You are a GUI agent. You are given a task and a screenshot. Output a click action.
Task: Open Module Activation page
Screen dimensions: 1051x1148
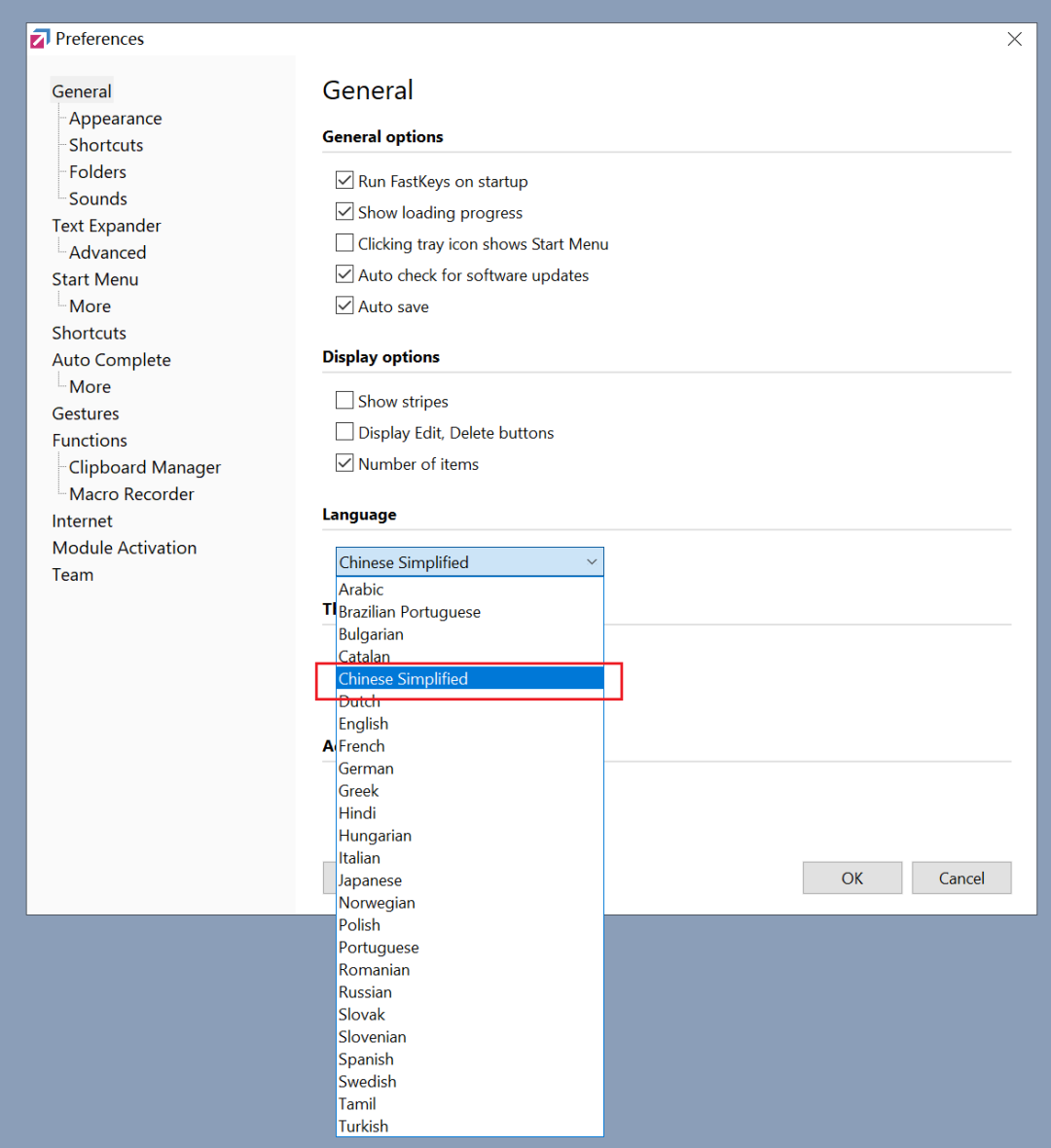[124, 548]
